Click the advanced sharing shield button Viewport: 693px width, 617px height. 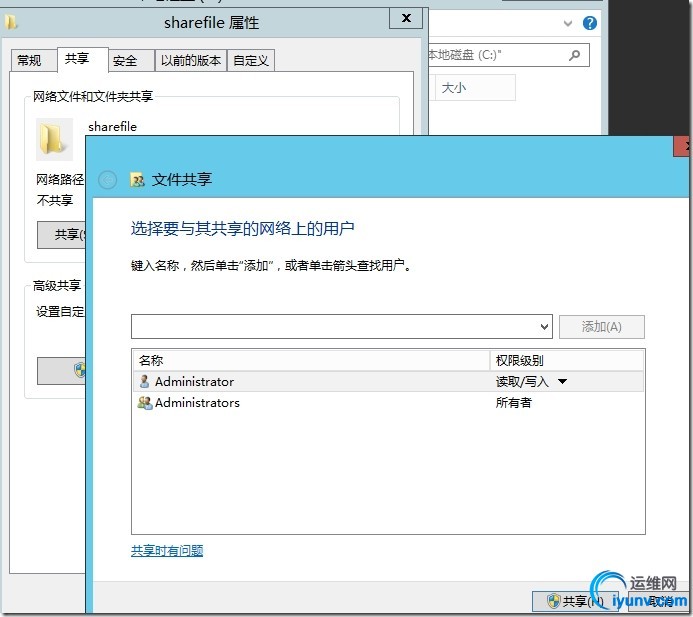click(61, 370)
